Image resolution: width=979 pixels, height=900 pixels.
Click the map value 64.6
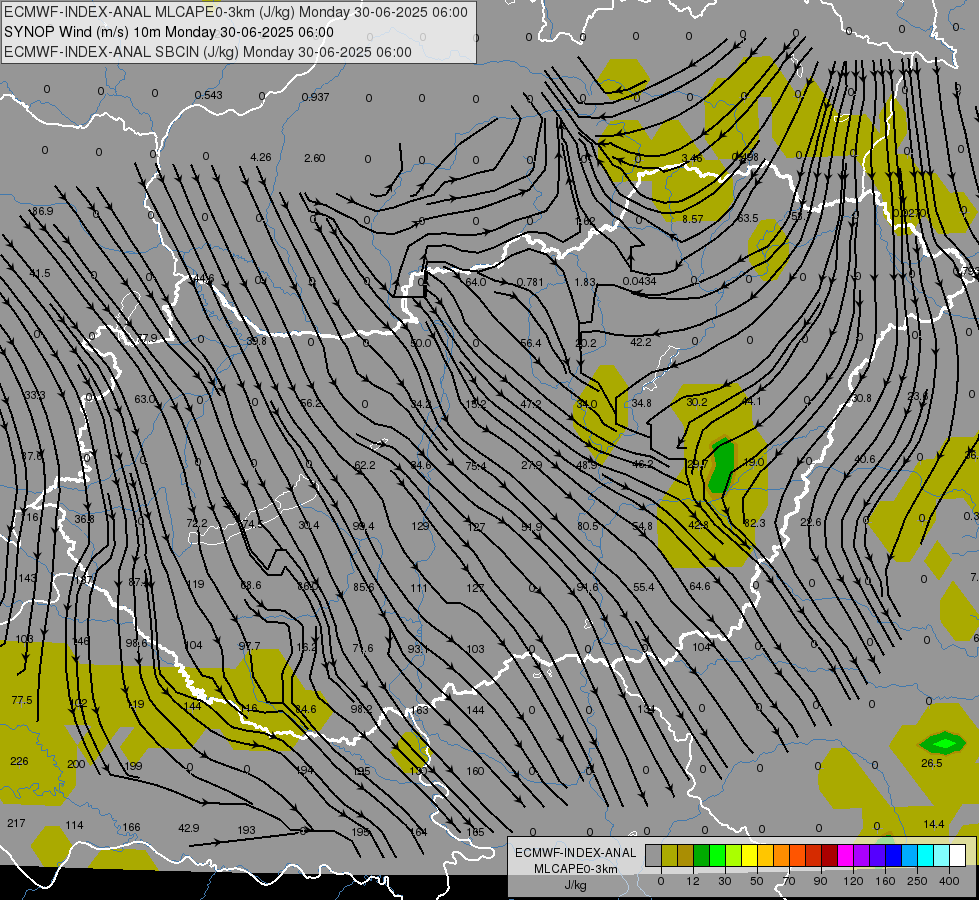(x=700, y=586)
